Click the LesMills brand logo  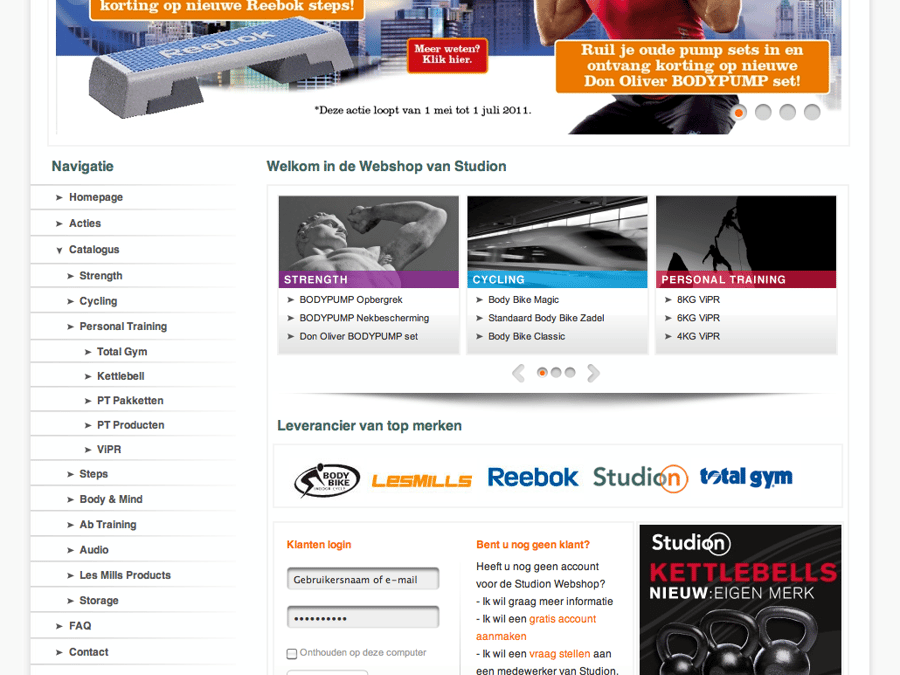421,479
